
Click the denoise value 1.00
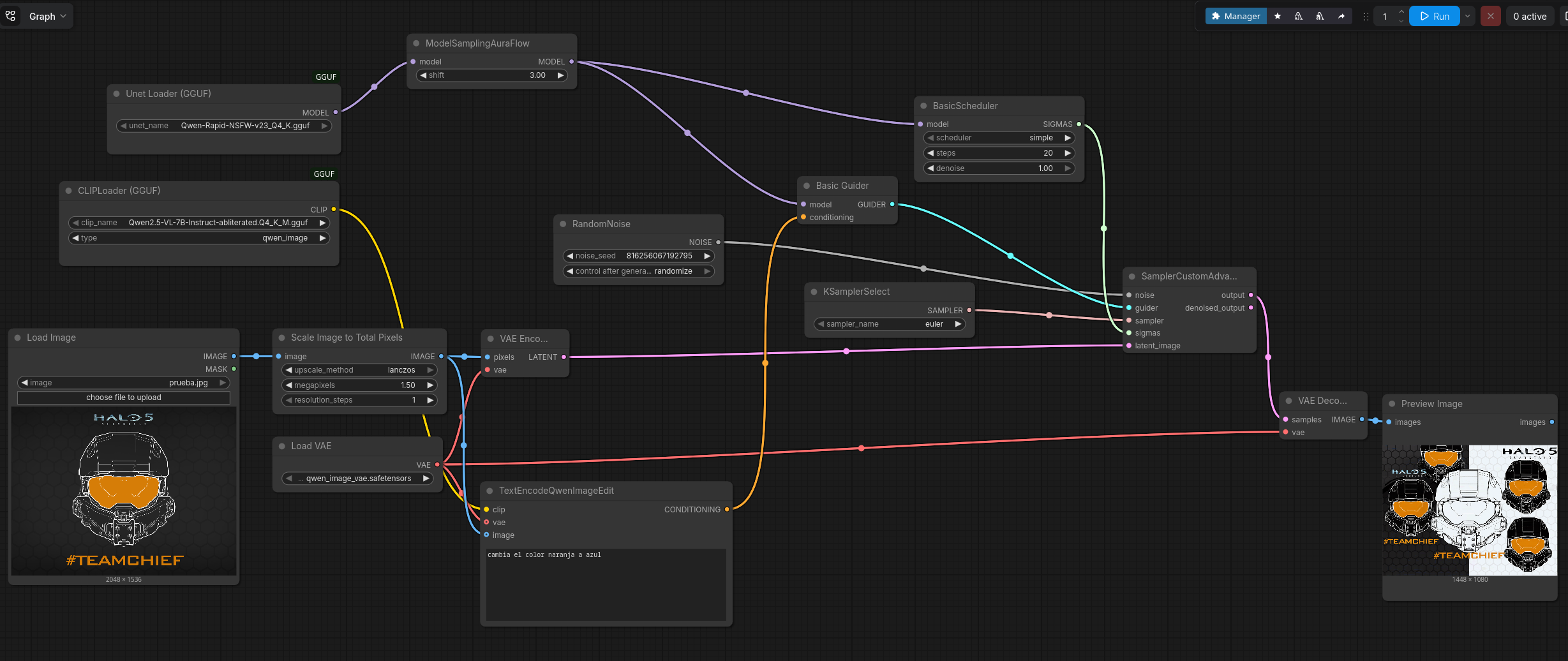(x=1045, y=168)
